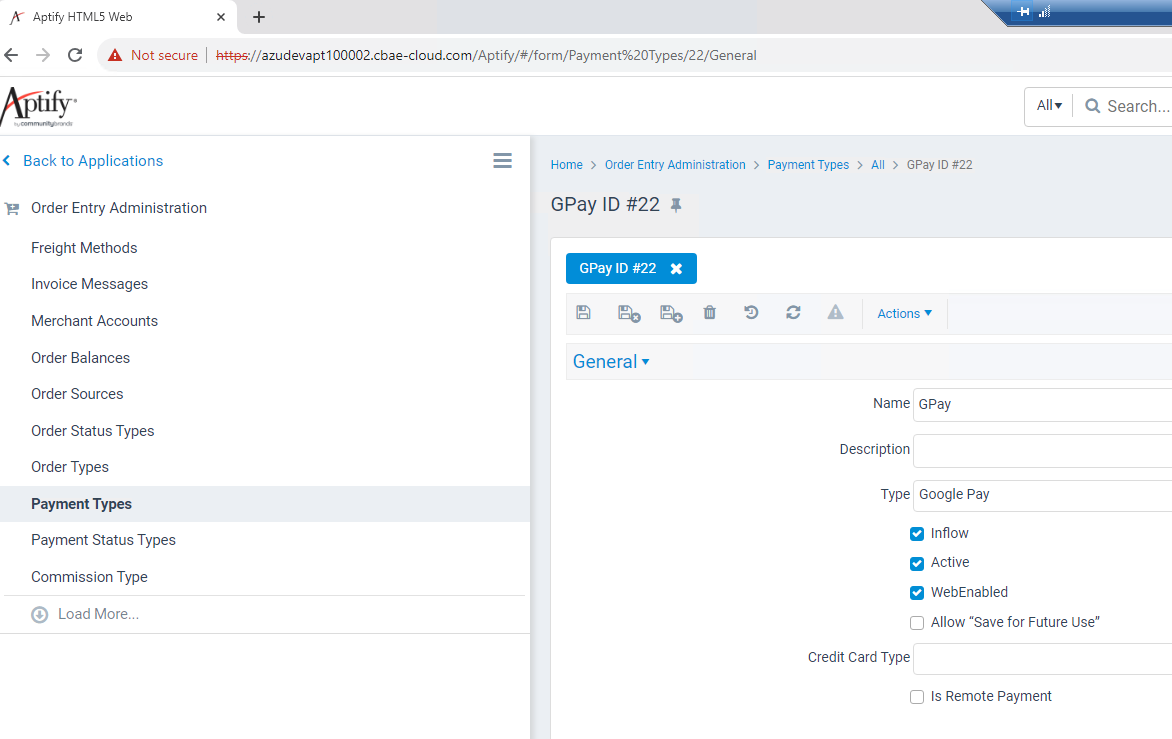Click the warning triangle icon
The height and width of the screenshot is (739, 1172).
(835, 313)
